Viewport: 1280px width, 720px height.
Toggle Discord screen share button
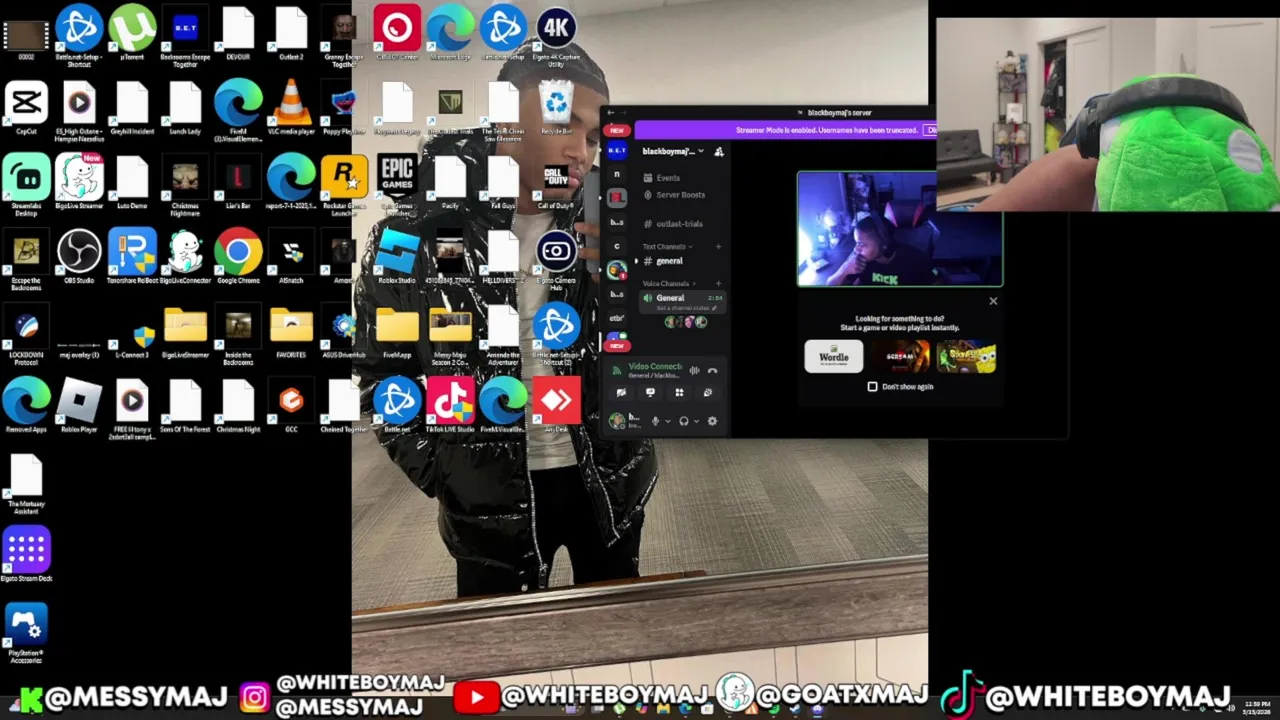tap(650, 393)
